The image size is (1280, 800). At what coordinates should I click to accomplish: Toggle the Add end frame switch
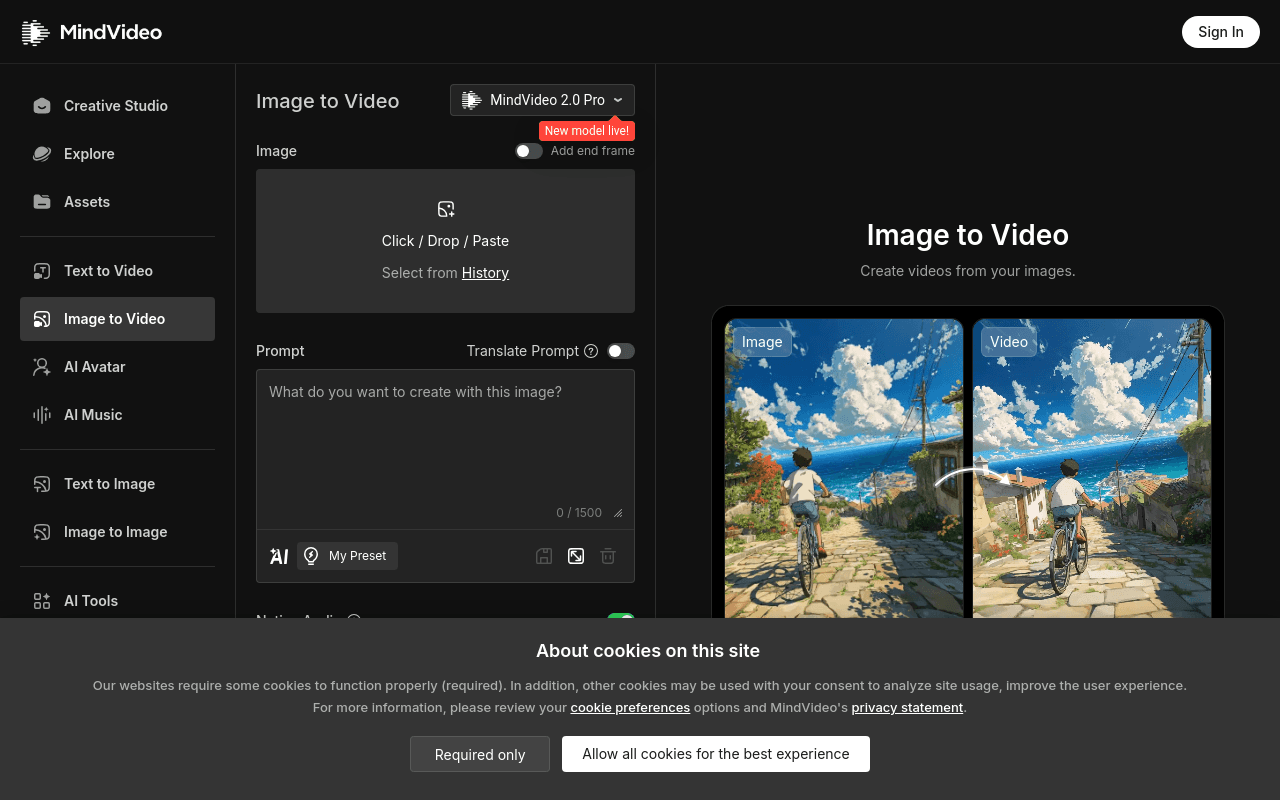(x=529, y=151)
